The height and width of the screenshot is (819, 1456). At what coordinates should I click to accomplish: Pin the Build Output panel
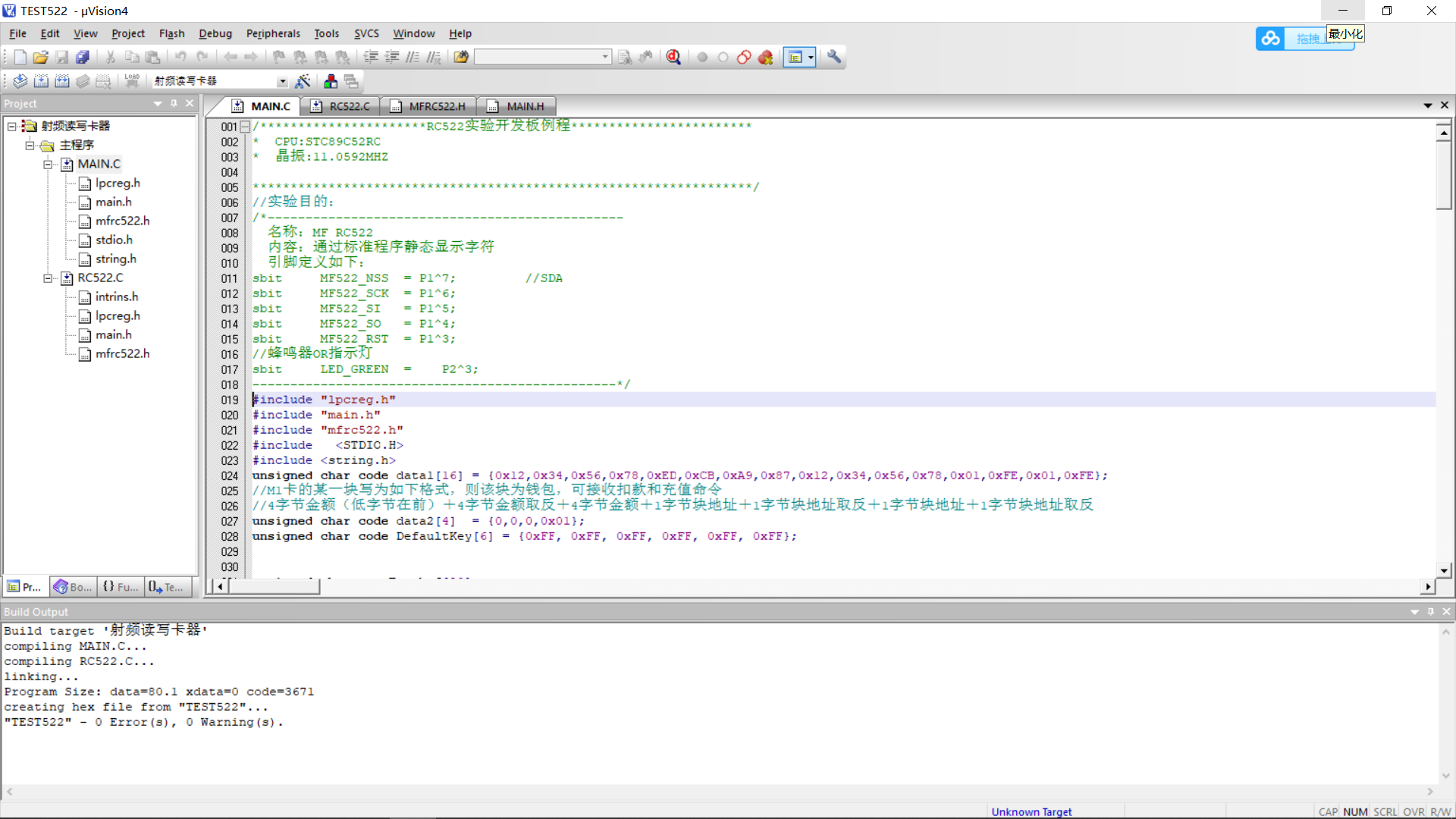[x=1431, y=611]
